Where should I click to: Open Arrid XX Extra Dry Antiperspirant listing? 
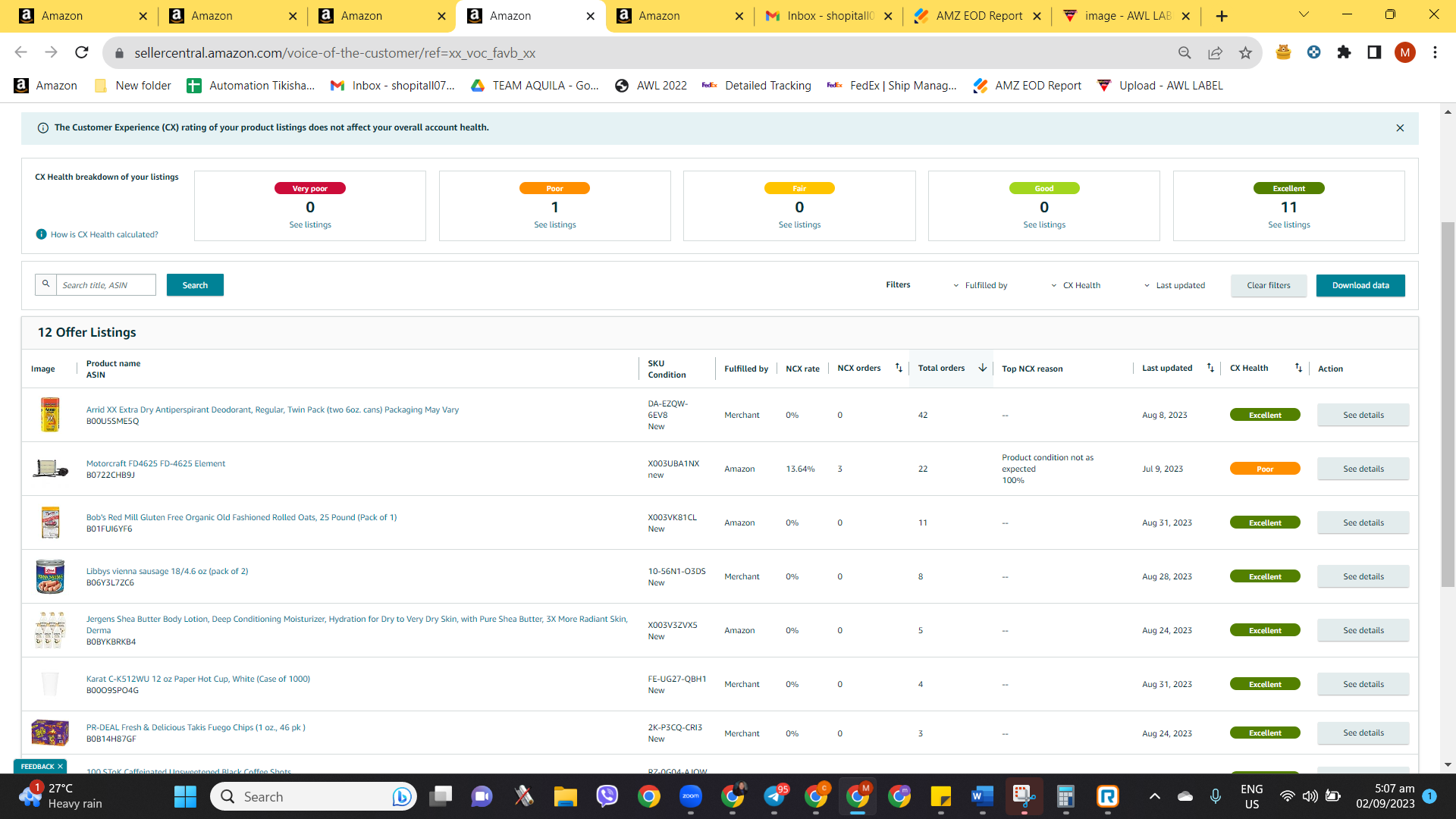pyautogui.click(x=272, y=409)
